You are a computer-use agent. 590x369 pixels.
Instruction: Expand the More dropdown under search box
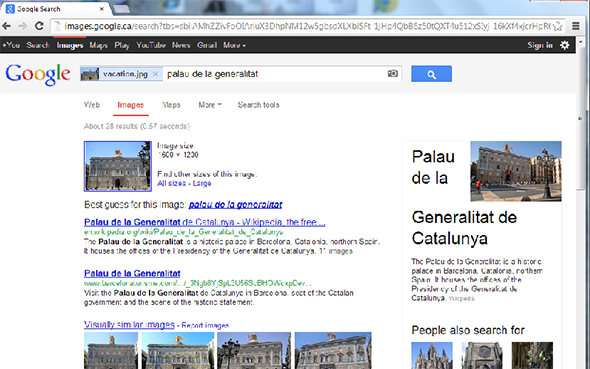point(210,105)
